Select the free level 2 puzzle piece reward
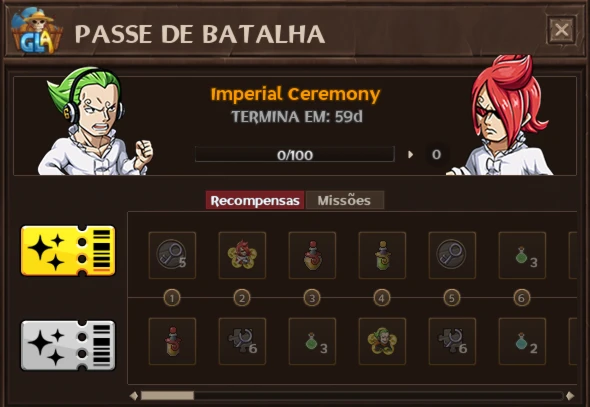 242,341
